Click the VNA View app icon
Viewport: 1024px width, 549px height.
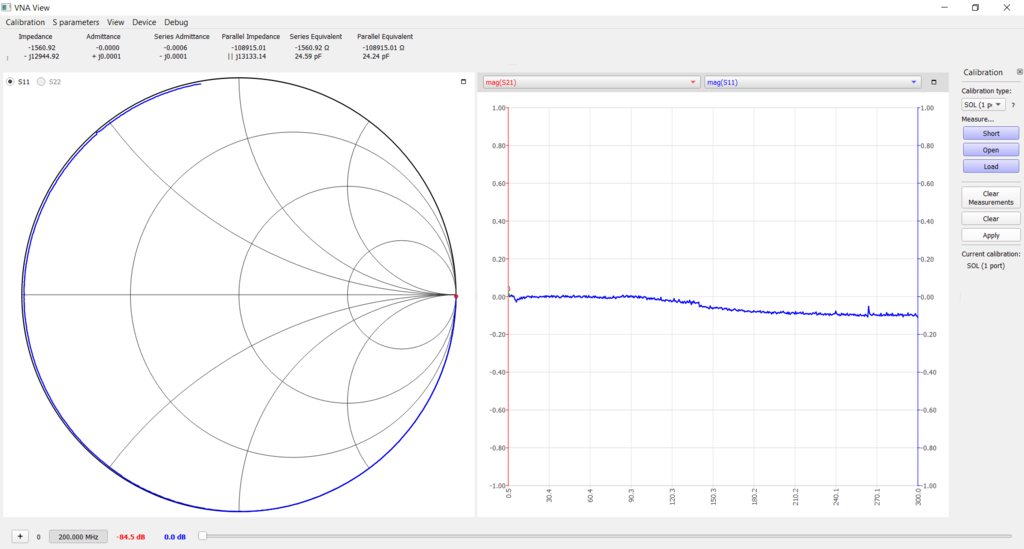(7, 7)
